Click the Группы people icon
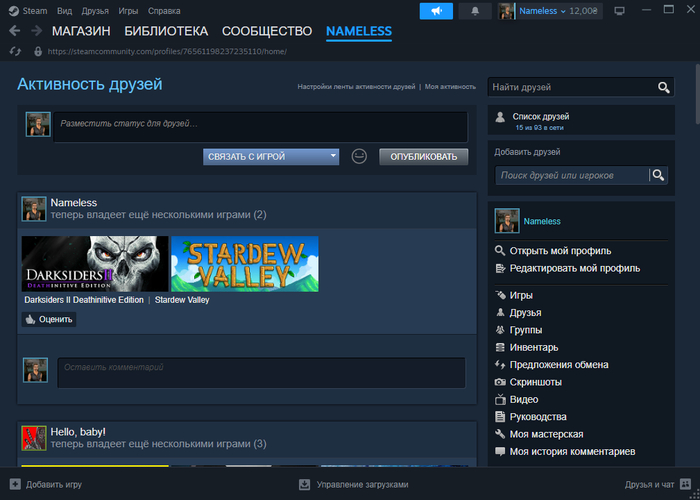The image size is (700, 500). pyautogui.click(x=500, y=330)
